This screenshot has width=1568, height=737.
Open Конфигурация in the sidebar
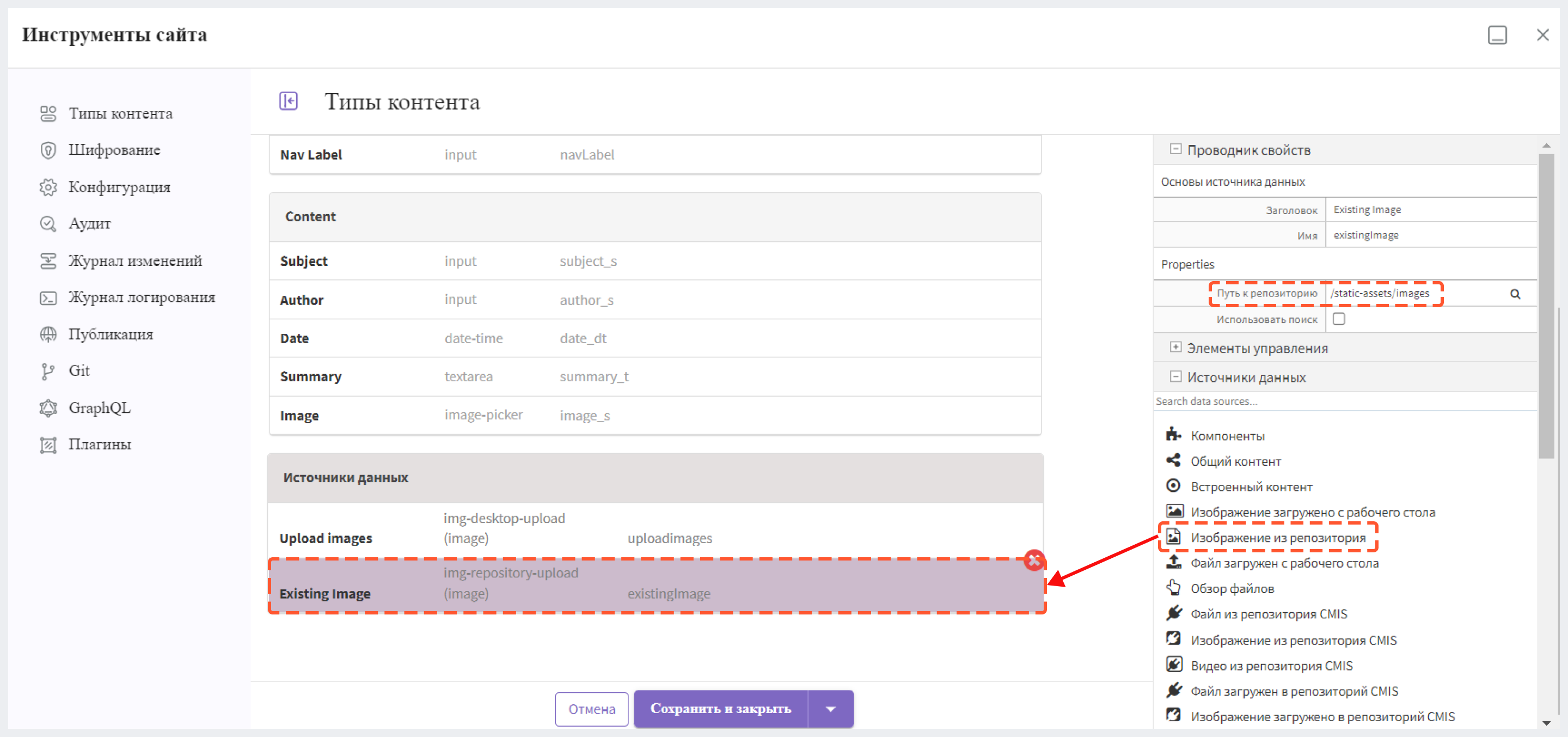[119, 187]
